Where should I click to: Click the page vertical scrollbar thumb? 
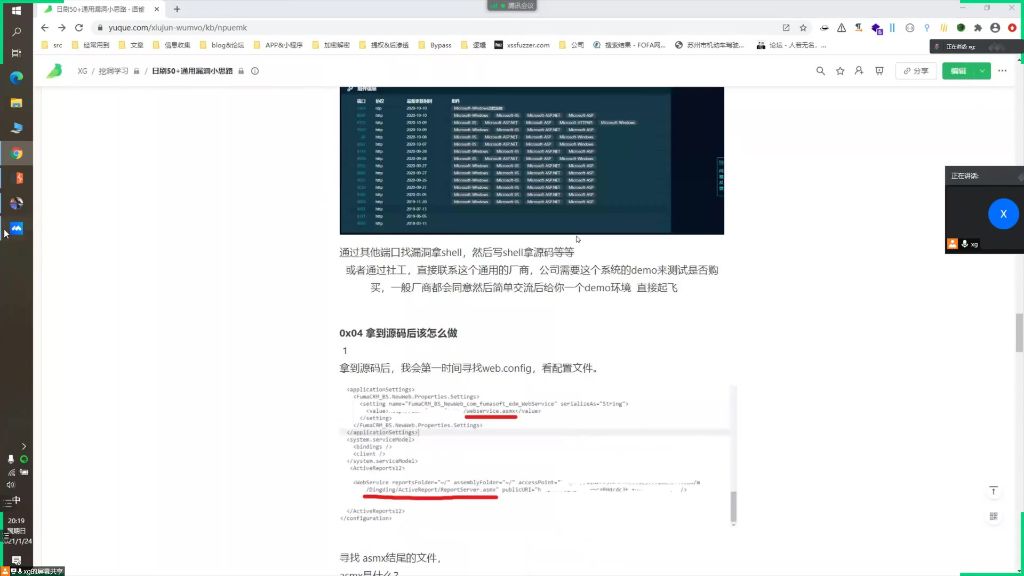1019,332
